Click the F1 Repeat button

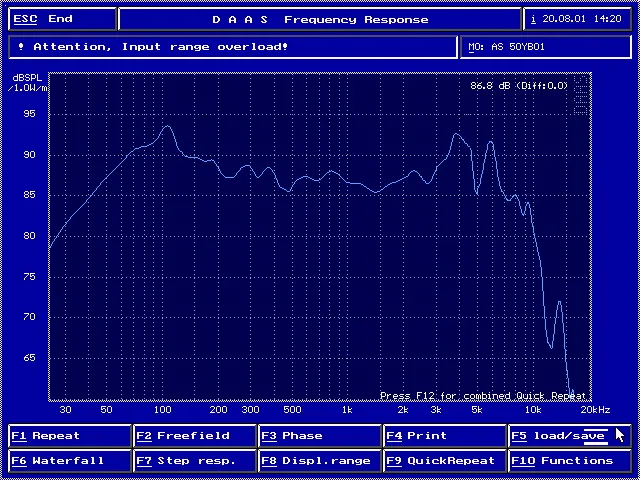click(70, 436)
